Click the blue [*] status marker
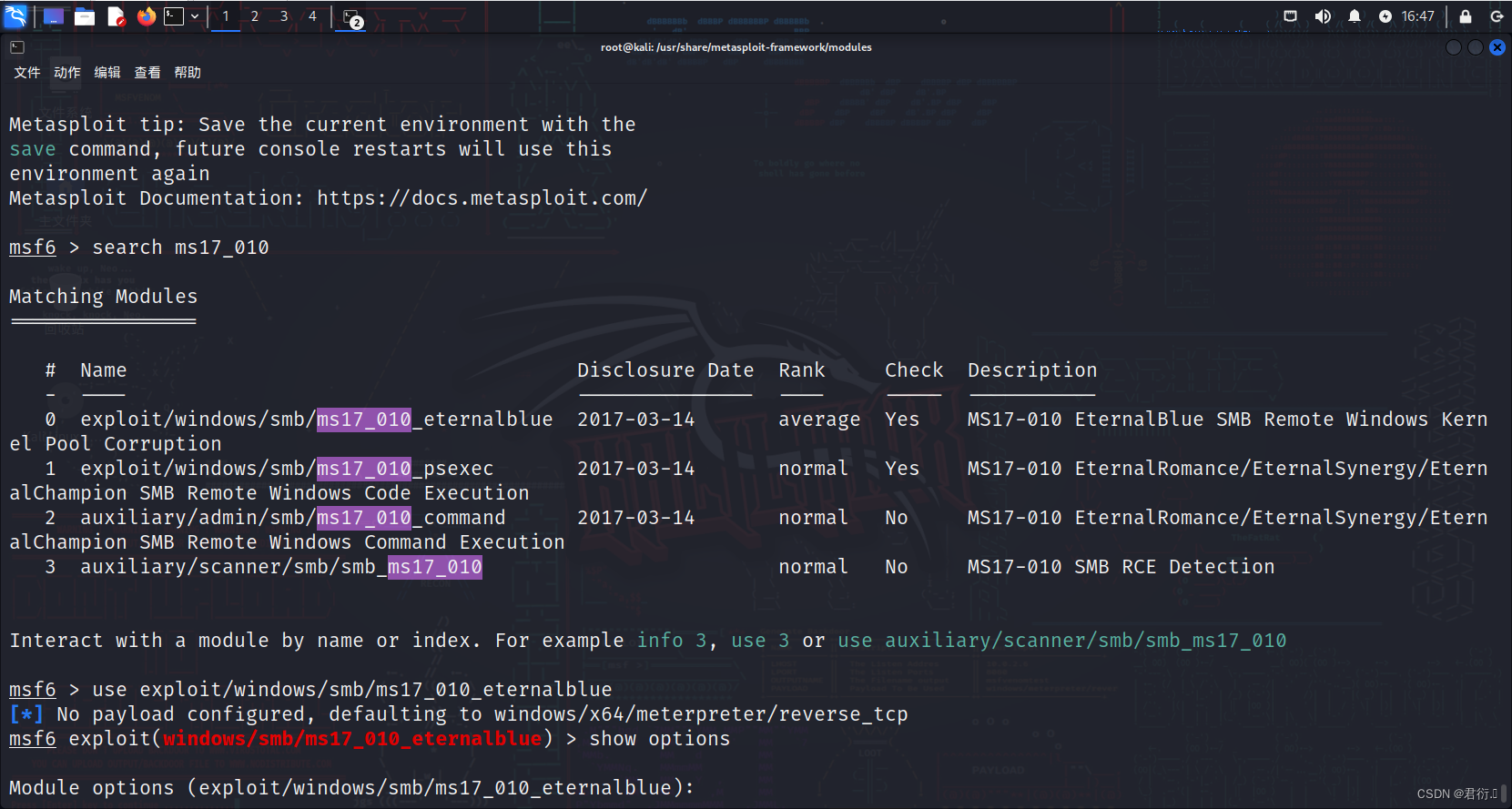 [x=26, y=714]
